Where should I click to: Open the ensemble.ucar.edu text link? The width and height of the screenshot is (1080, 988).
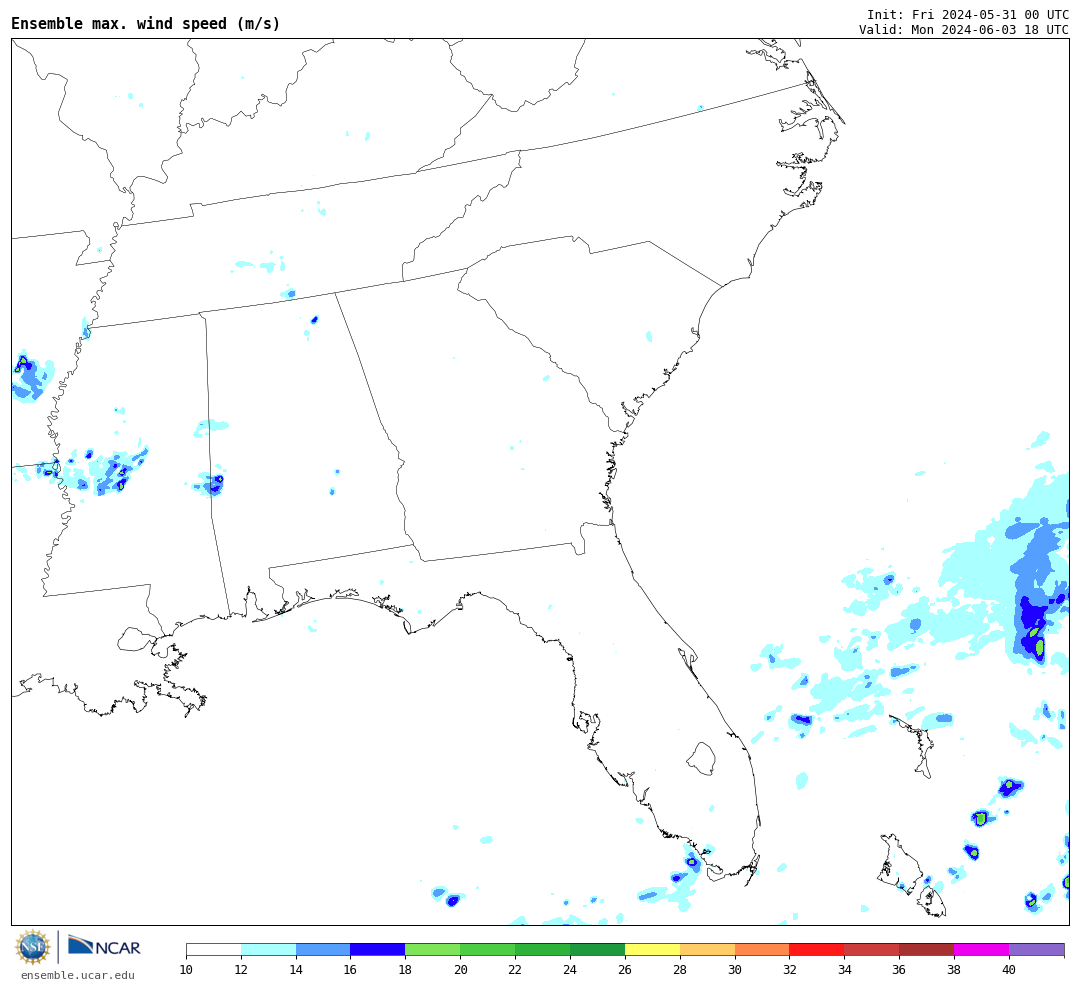pyautogui.click(x=77, y=975)
